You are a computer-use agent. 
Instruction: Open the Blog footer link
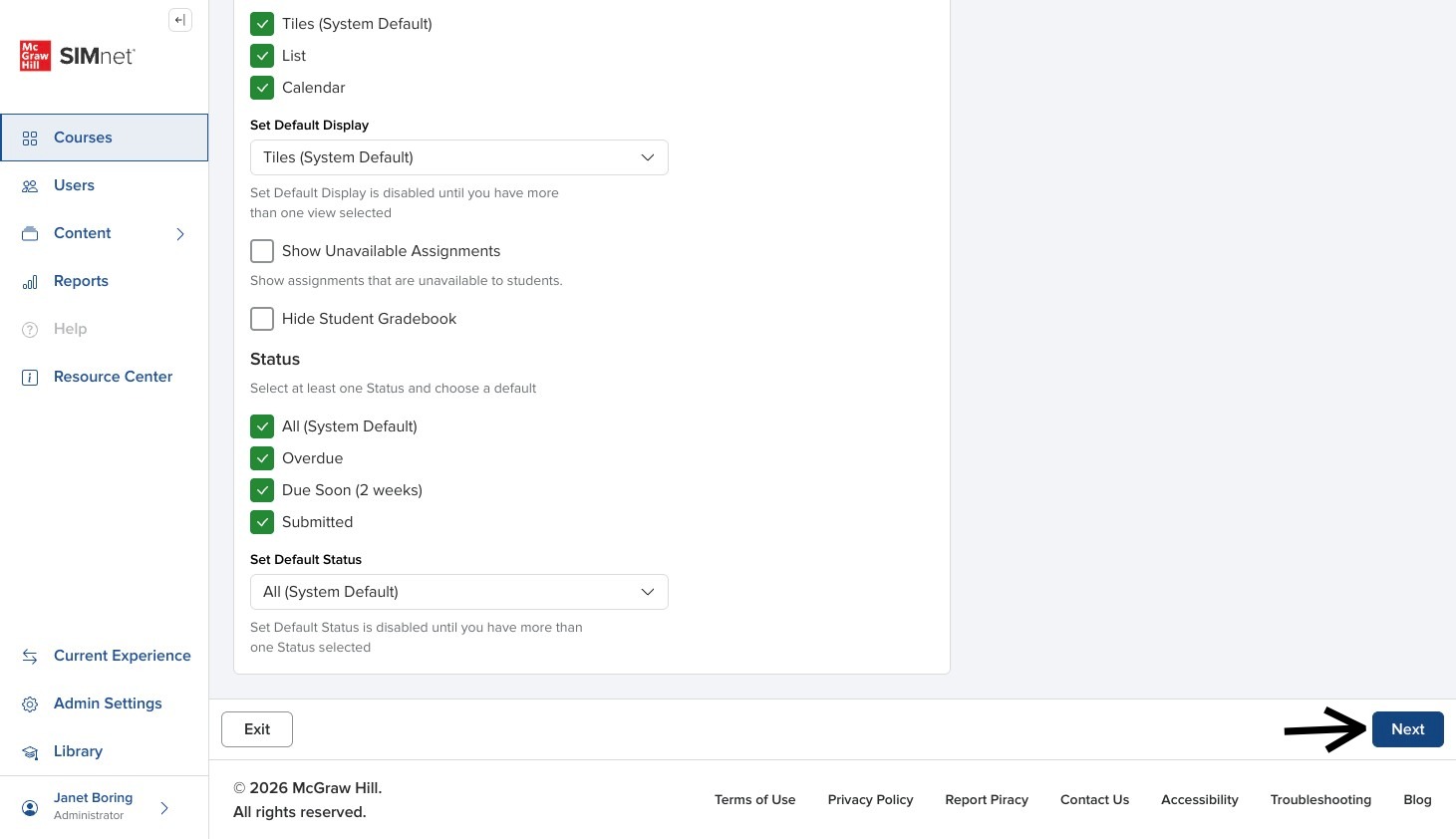pyautogui.click(x=1417, y=799)
